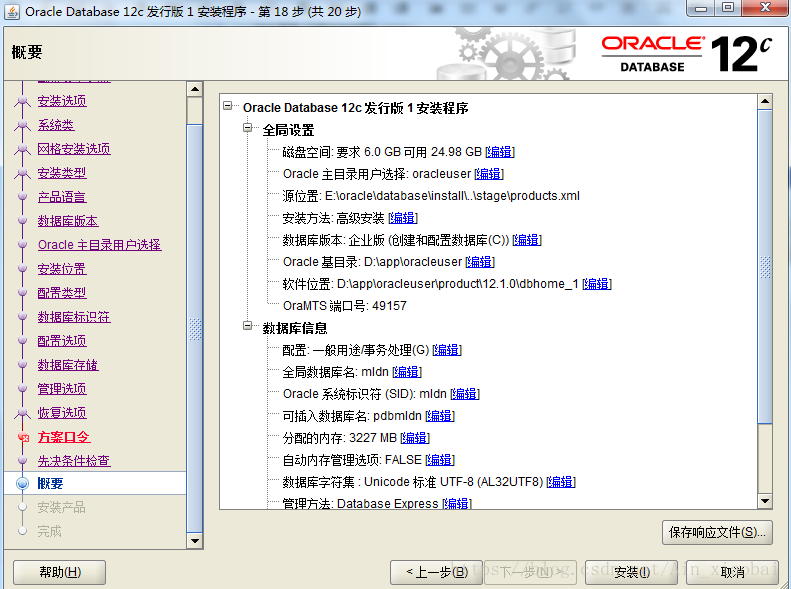The width and height of the screenshot is (791, 589).
Task: Edit the 分配的内存 3227 MB value
Action: pos(415,438)
